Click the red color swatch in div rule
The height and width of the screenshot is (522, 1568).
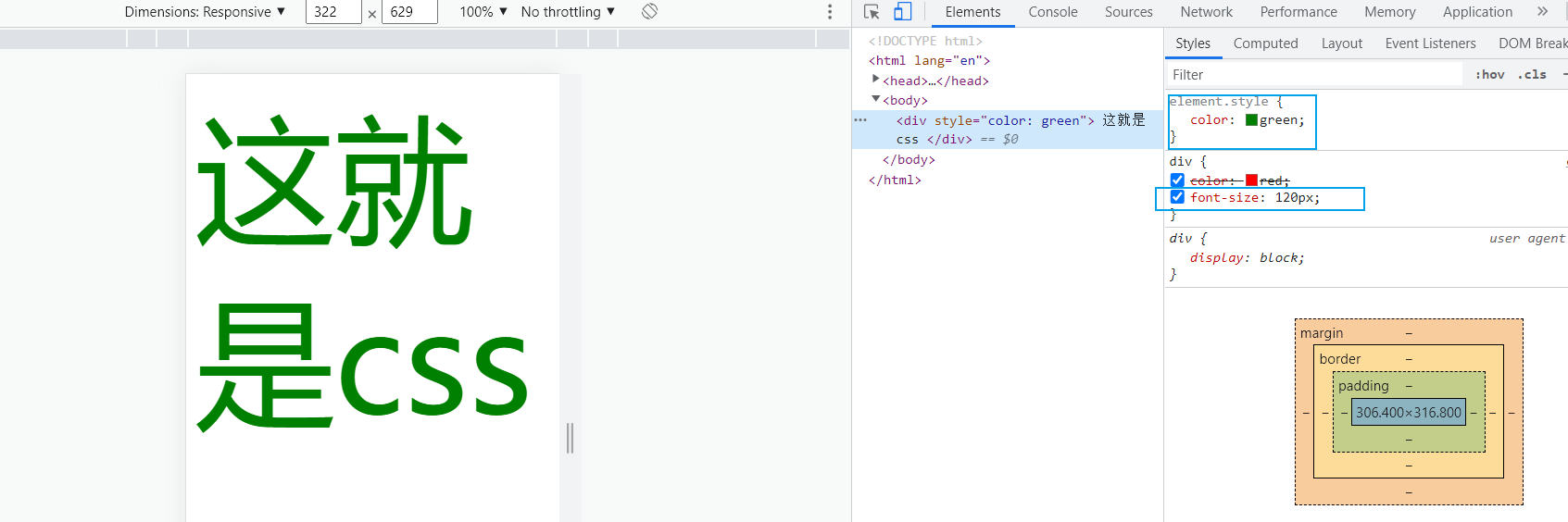[x=1251, y=180]
